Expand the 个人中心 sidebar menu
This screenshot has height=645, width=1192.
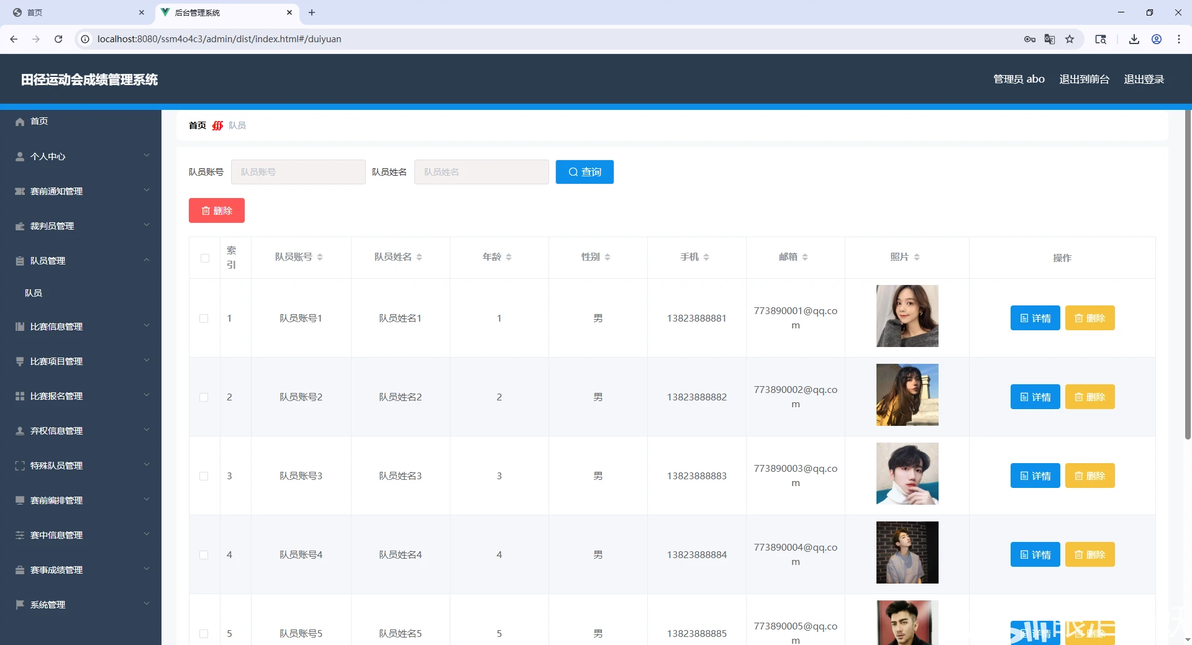point(81,156)
